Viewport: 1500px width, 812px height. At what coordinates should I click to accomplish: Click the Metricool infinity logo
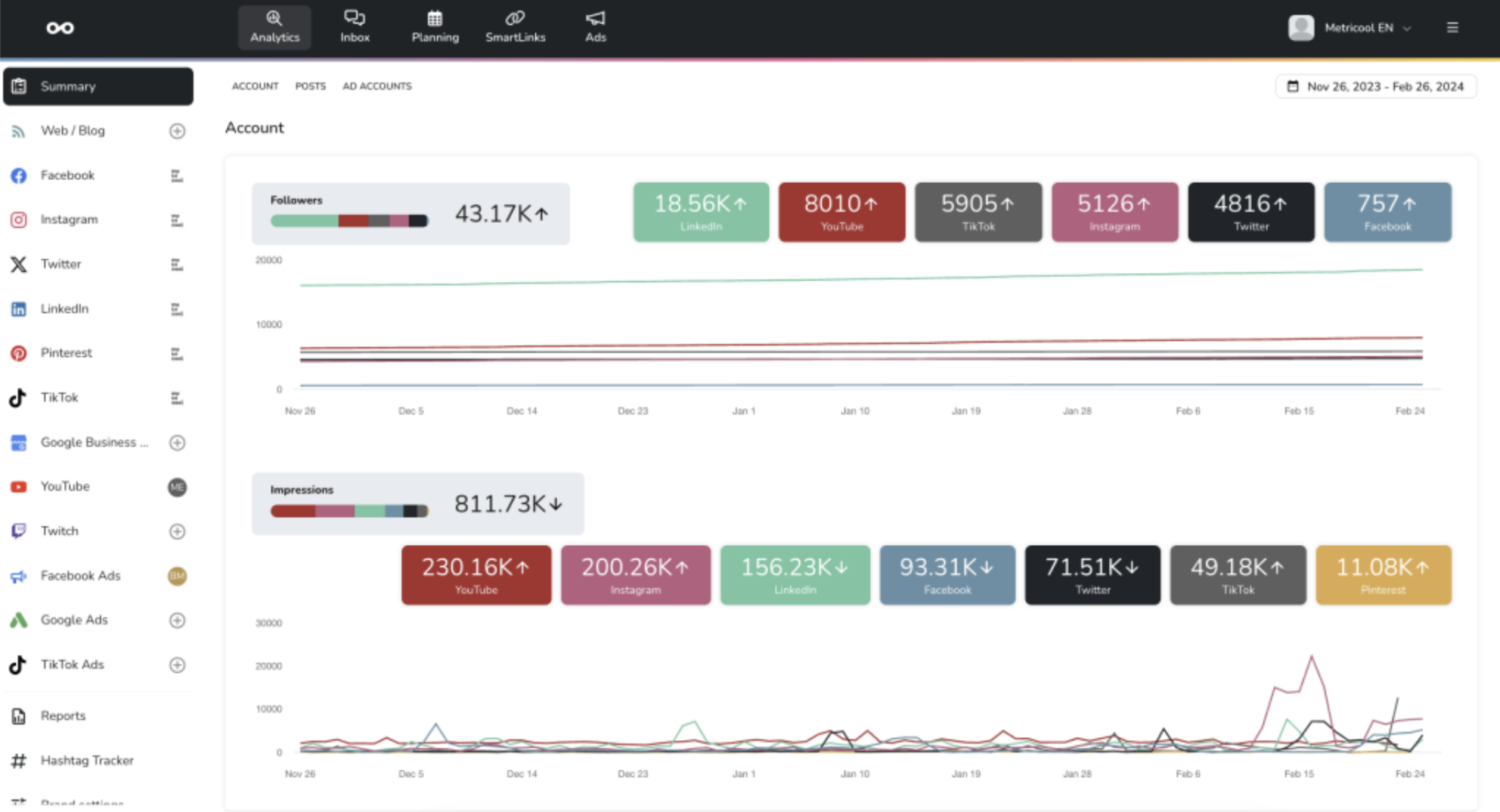pyautogui.click(x=60, y=28)
